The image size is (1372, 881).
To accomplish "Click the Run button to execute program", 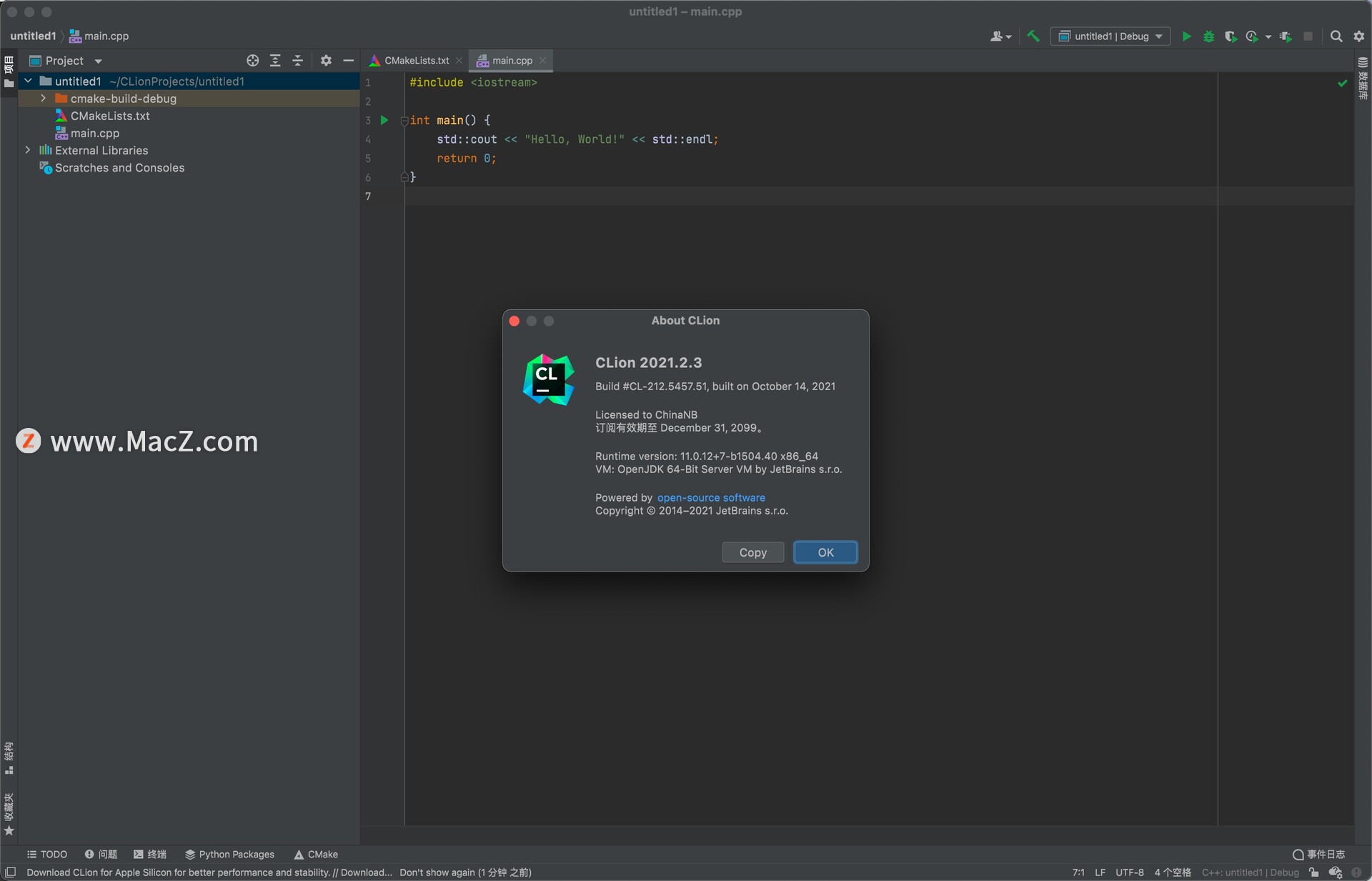I will 1186,36.
